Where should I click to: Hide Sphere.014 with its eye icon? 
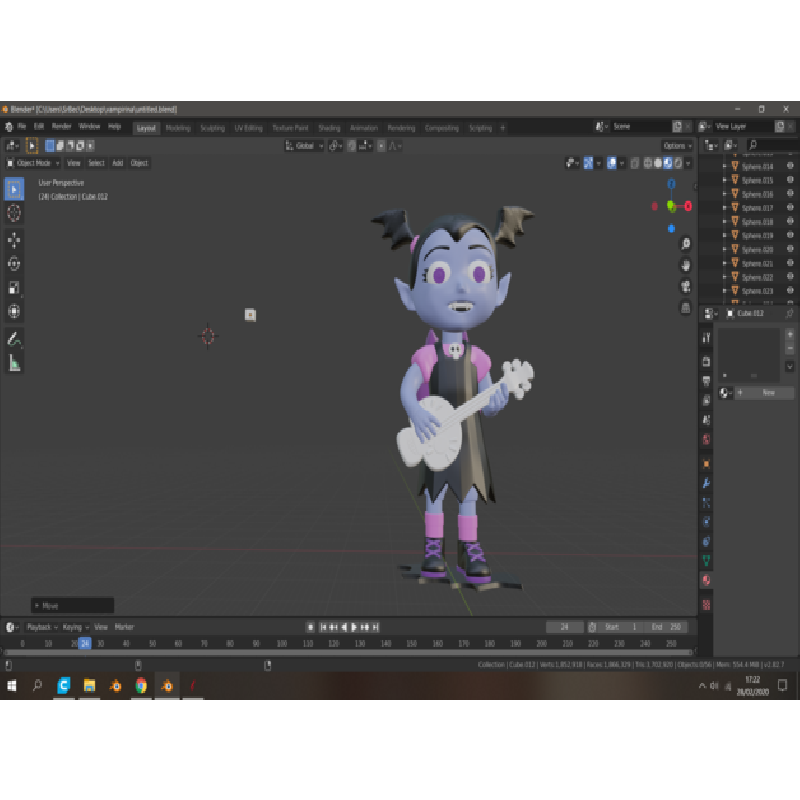[x=790, y=166]
